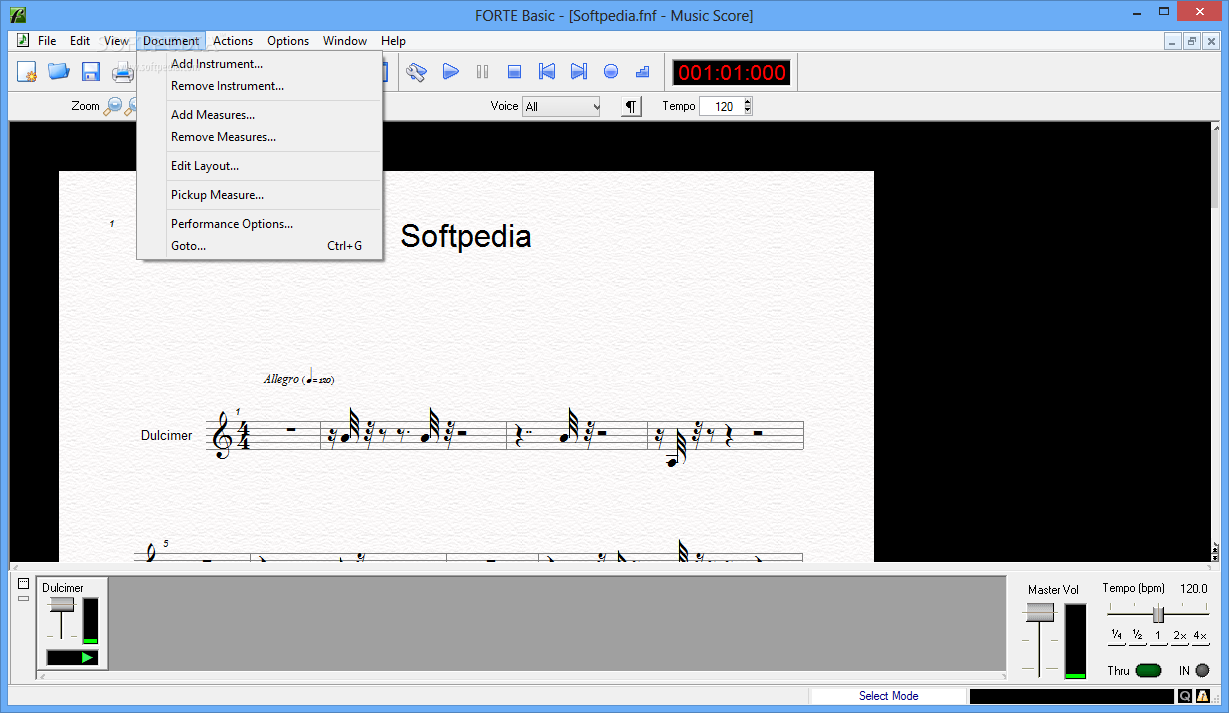Open the Help menu
The height and width of the screenshot is (713, 1229).
coord(393,41)
